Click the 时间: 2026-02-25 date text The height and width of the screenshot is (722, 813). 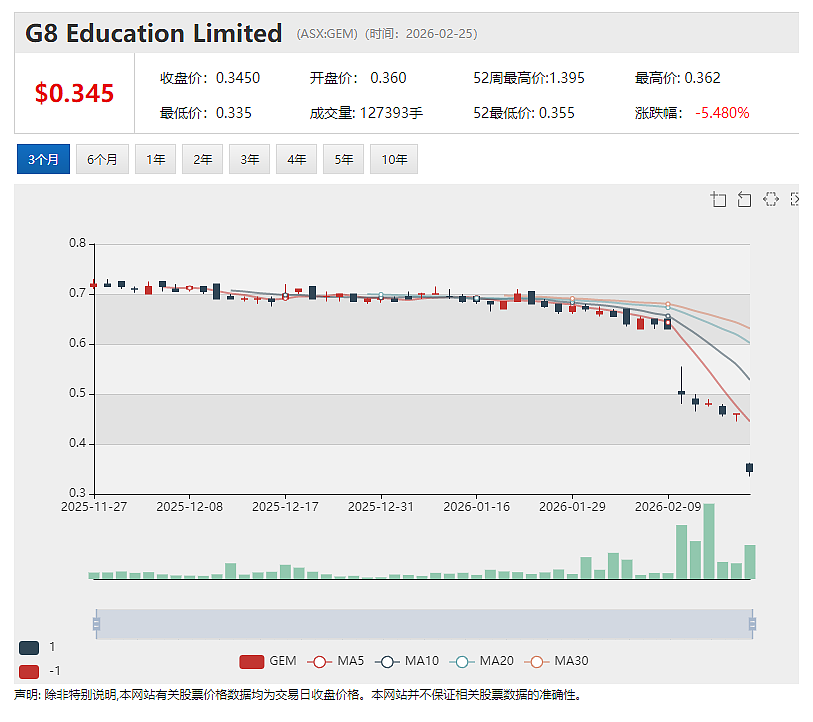click(x=421, y=34)
